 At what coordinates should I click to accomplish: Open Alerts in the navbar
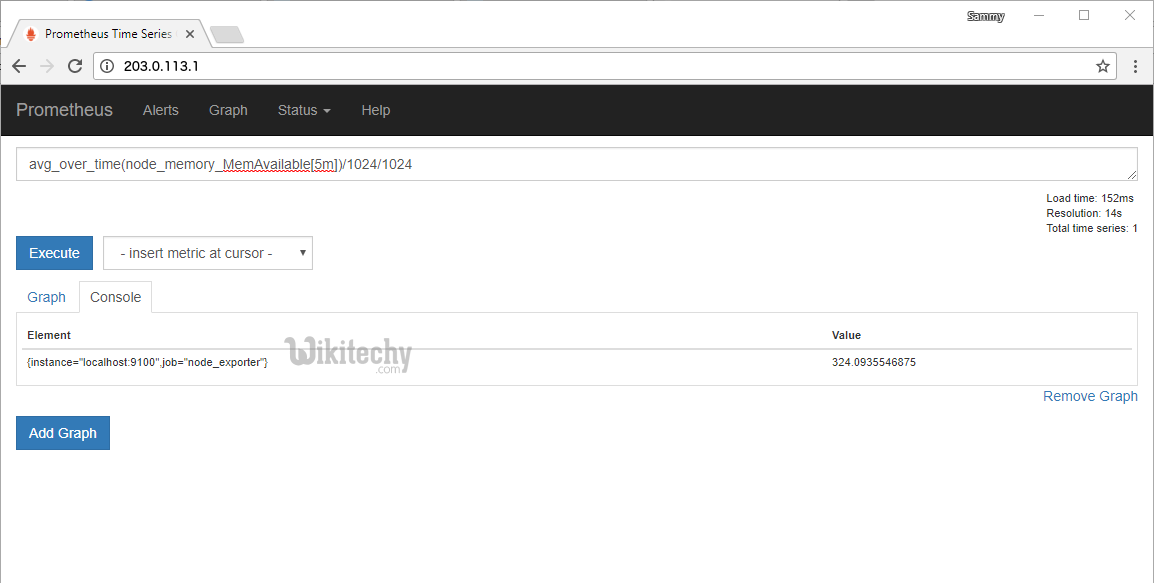point(160,110)
